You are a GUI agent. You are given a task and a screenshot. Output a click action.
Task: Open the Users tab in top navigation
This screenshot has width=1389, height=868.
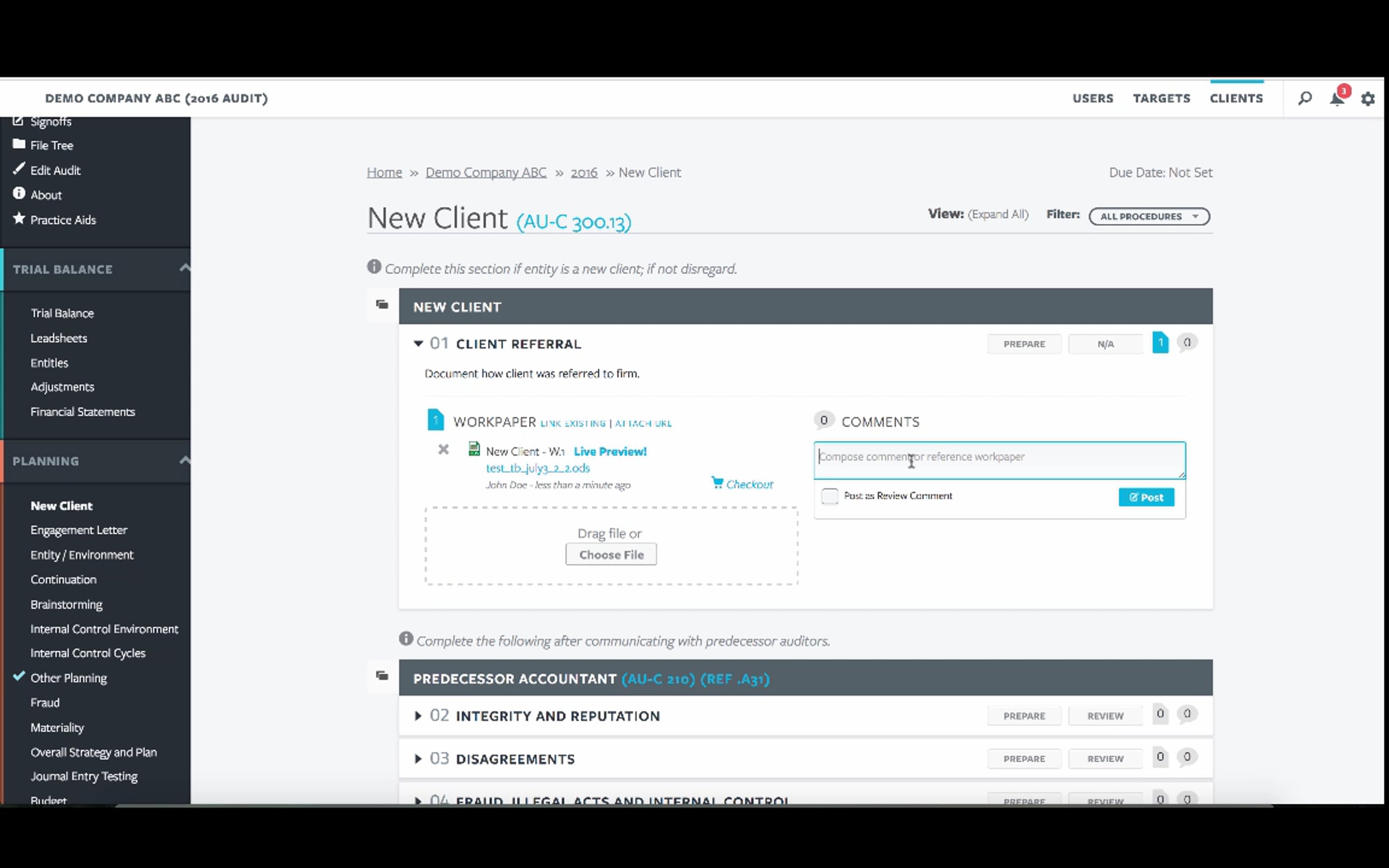(x=1093, y=98)
